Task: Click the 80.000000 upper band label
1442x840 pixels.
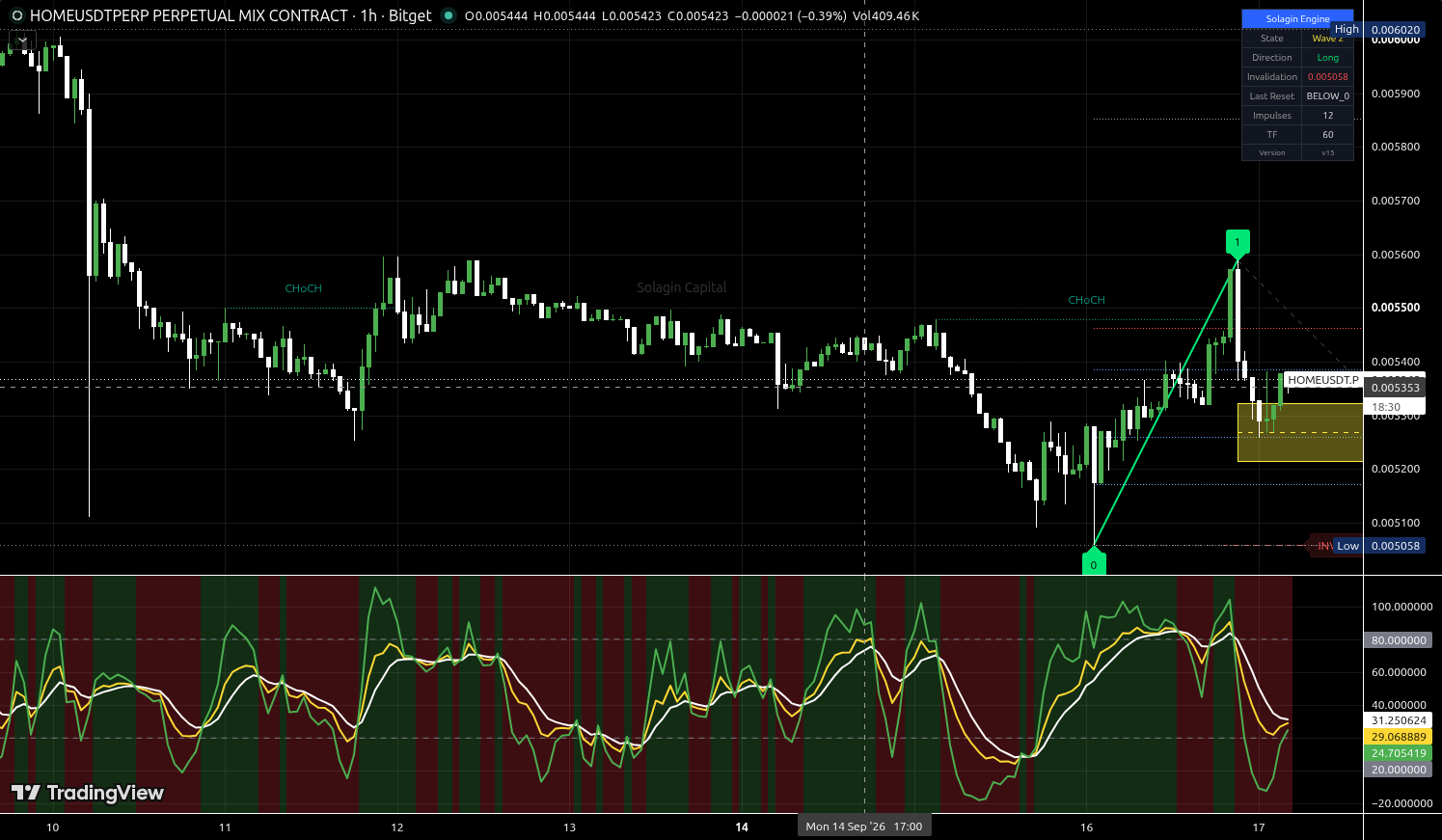Action: [x=1399, y=640]
